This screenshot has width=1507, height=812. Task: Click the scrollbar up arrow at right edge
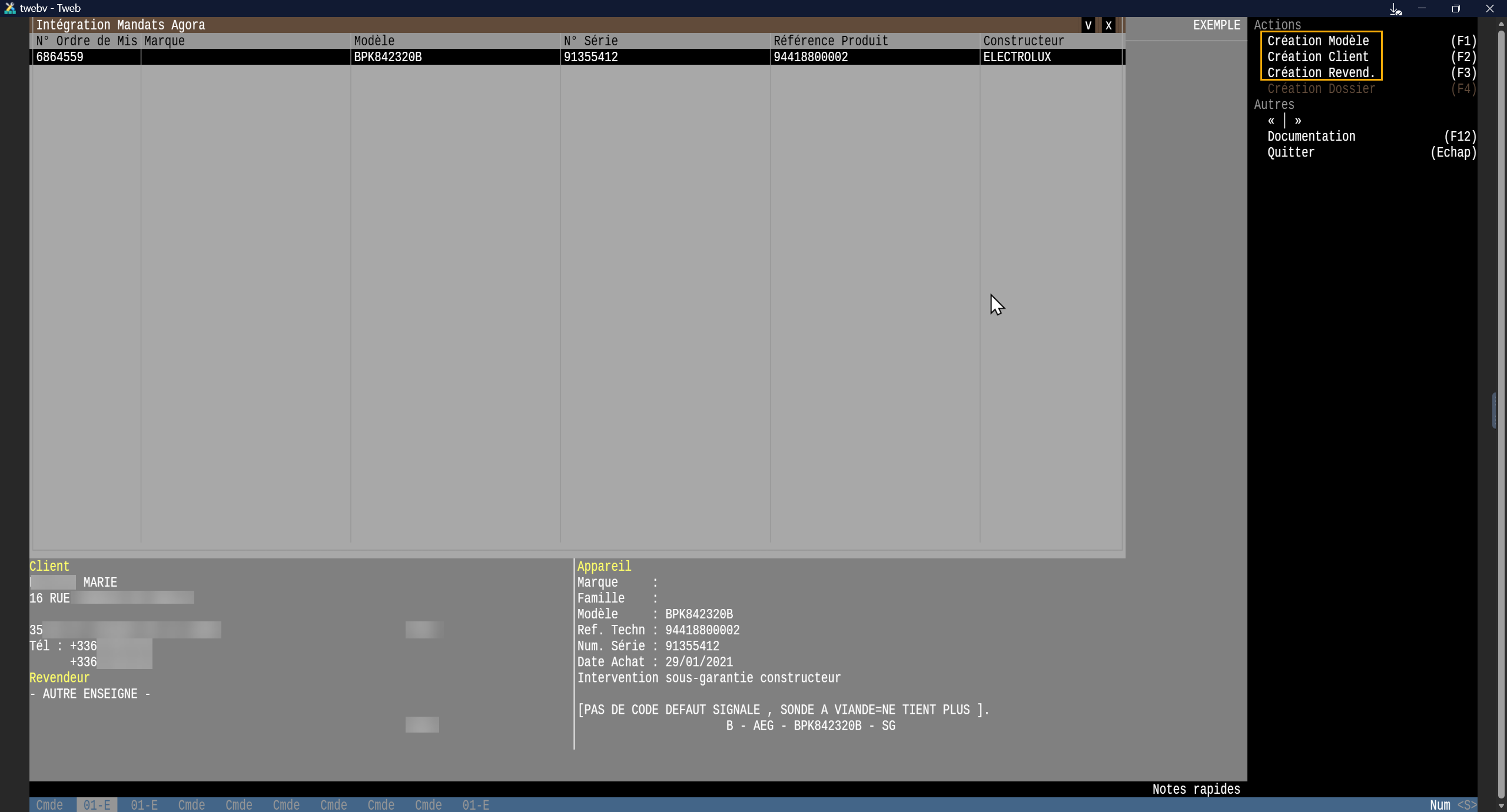click(1501, 25)
